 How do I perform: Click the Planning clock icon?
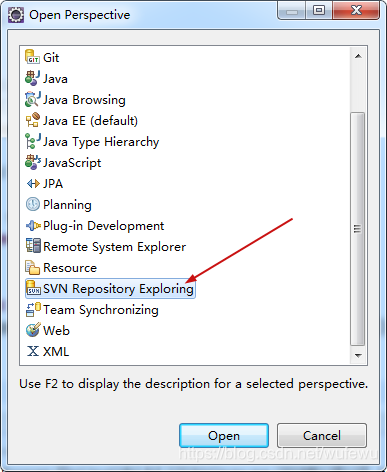click(33, 204)
